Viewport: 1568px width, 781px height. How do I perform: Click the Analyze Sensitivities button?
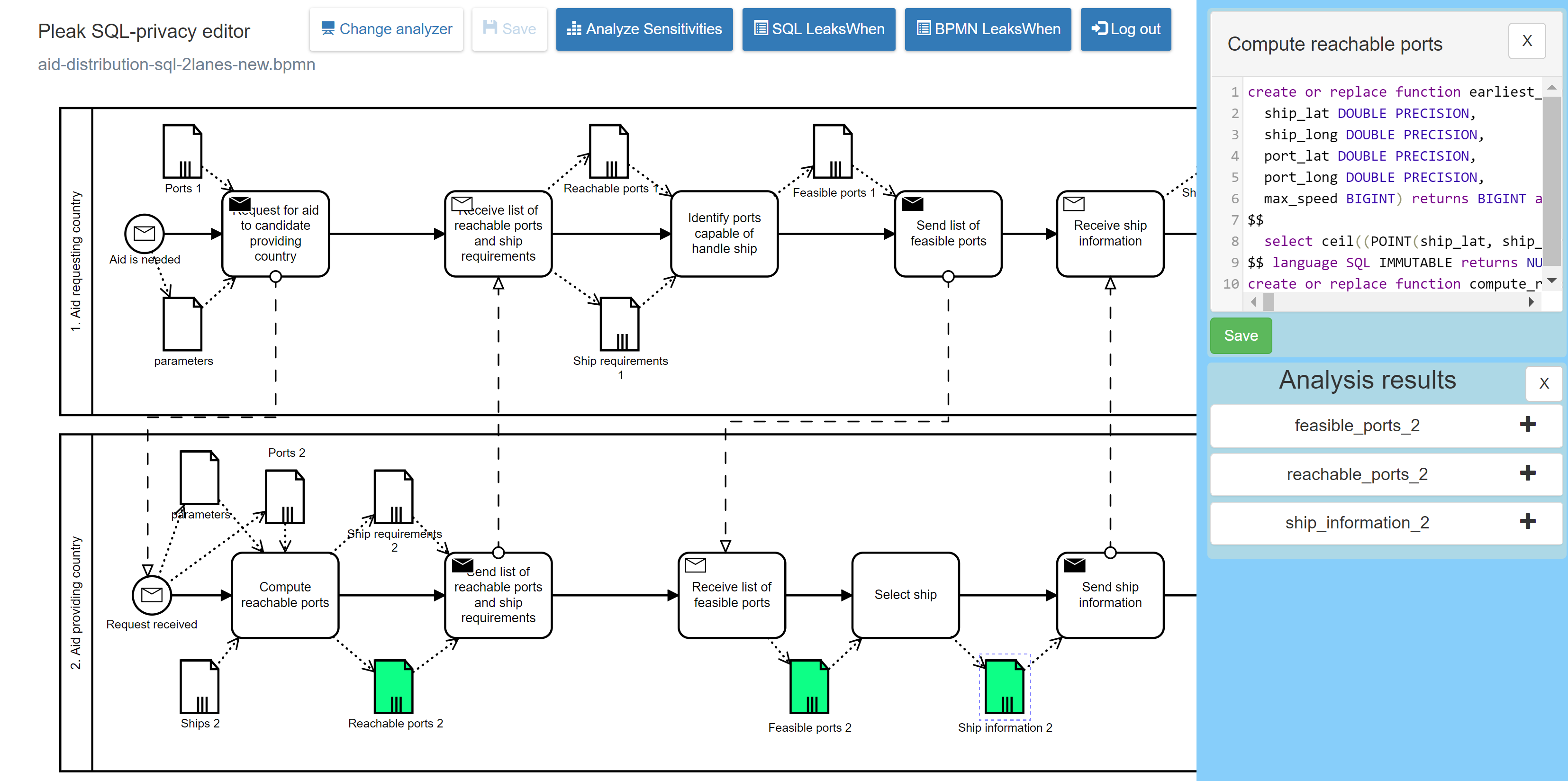644,29
